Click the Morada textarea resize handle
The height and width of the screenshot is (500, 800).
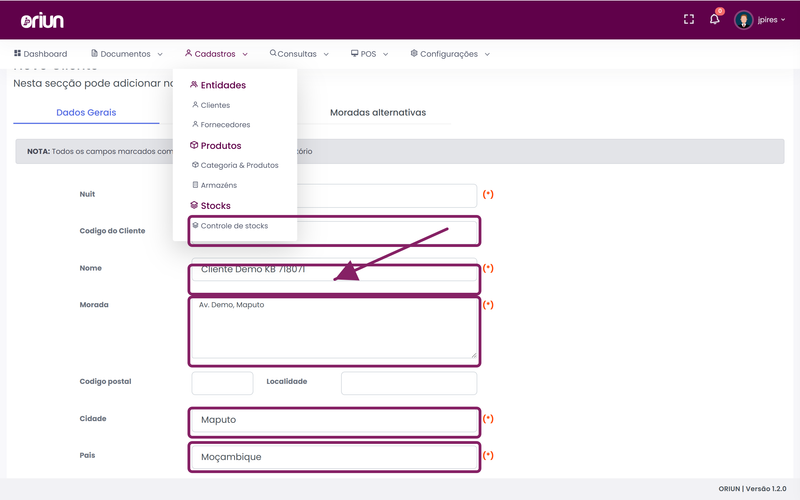pos(473,355)
